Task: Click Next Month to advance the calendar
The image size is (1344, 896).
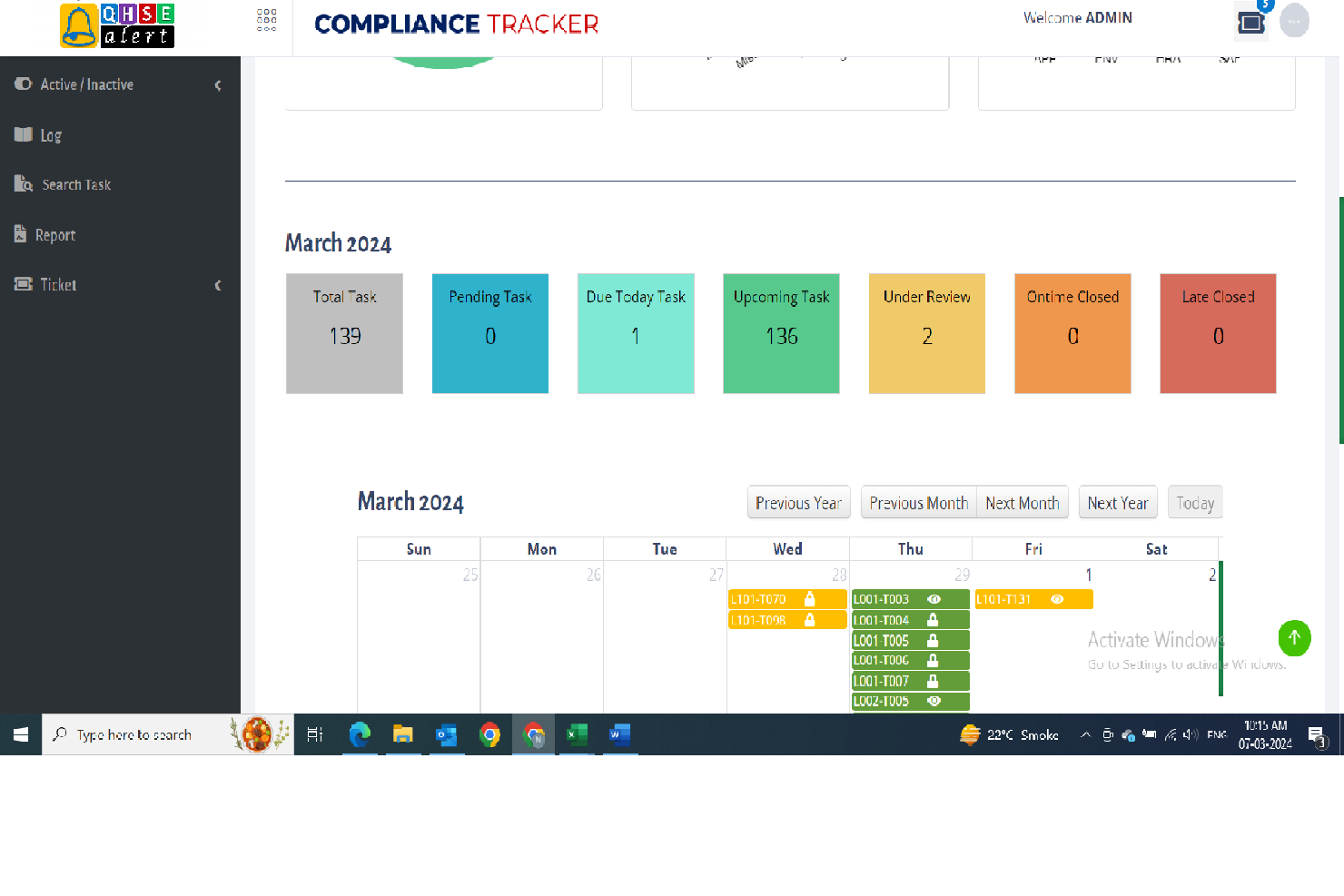Action: [1023, 502]
